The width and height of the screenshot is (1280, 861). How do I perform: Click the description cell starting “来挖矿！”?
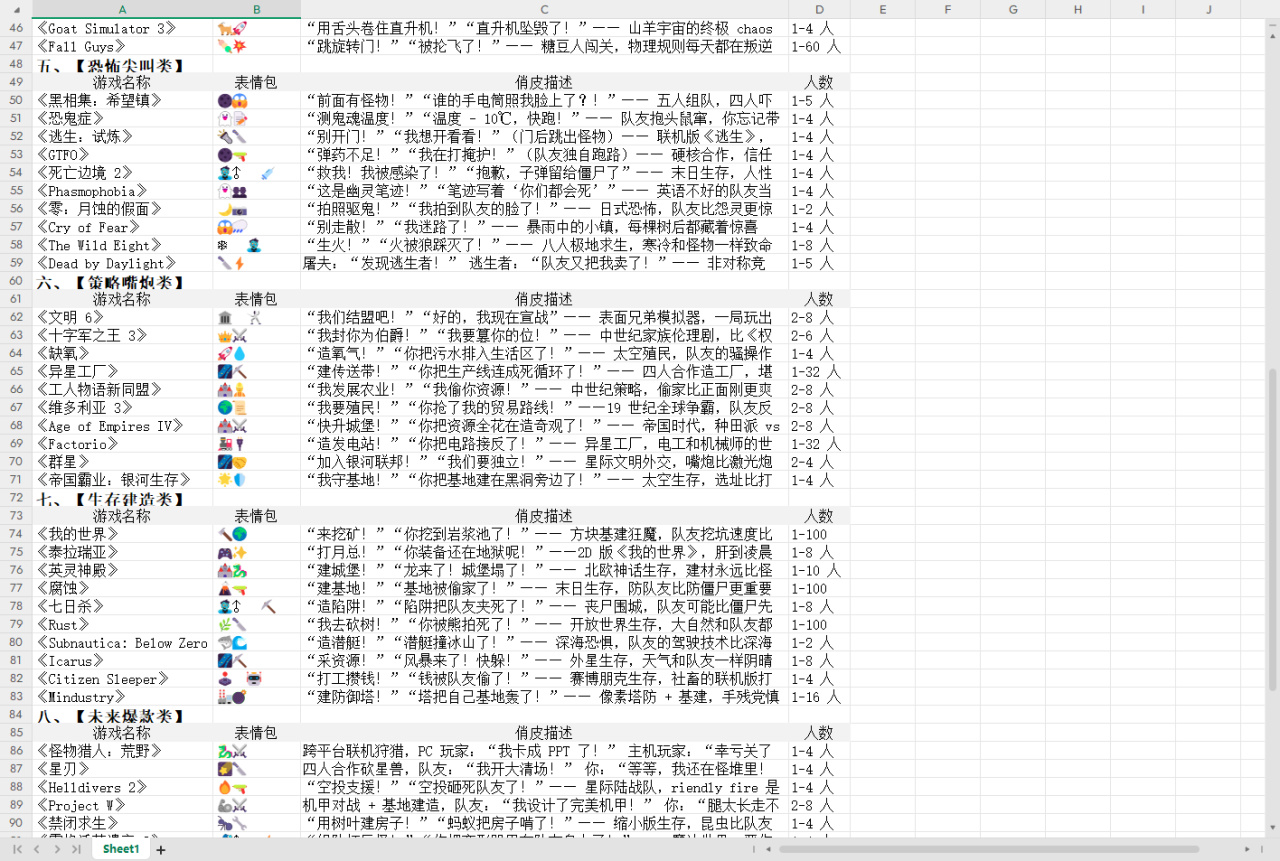click(x=544, y=534)
